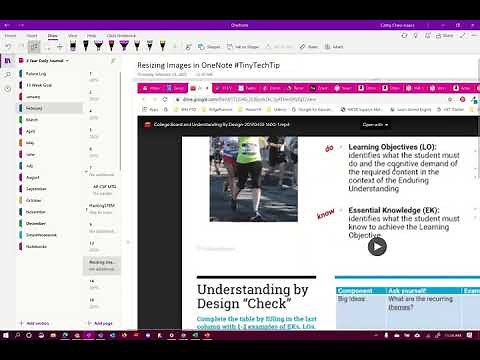Open recent notes clock icon
480x360 pixels.
[x=8, y=89]
